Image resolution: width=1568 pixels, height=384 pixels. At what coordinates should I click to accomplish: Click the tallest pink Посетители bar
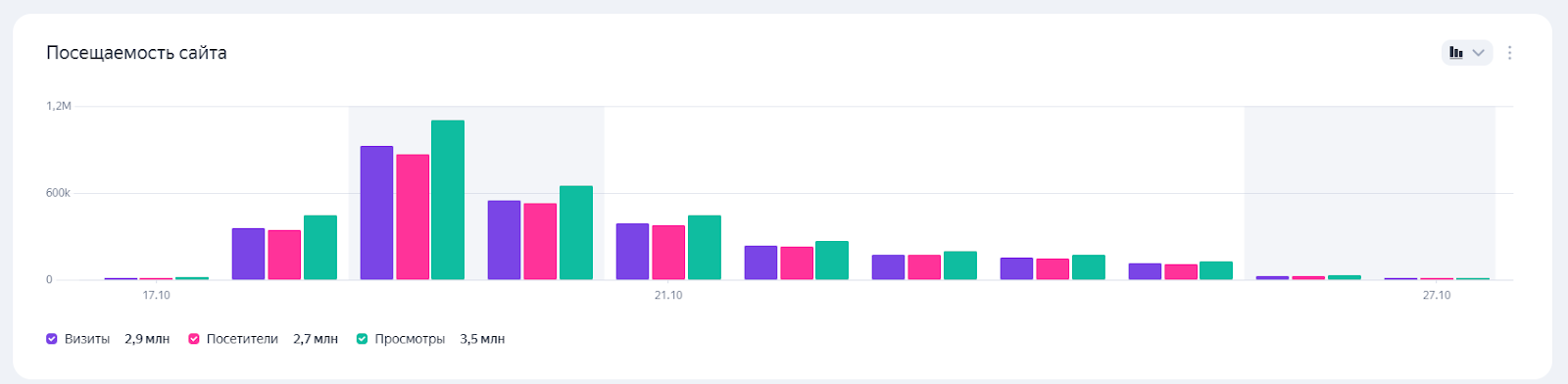413,217
